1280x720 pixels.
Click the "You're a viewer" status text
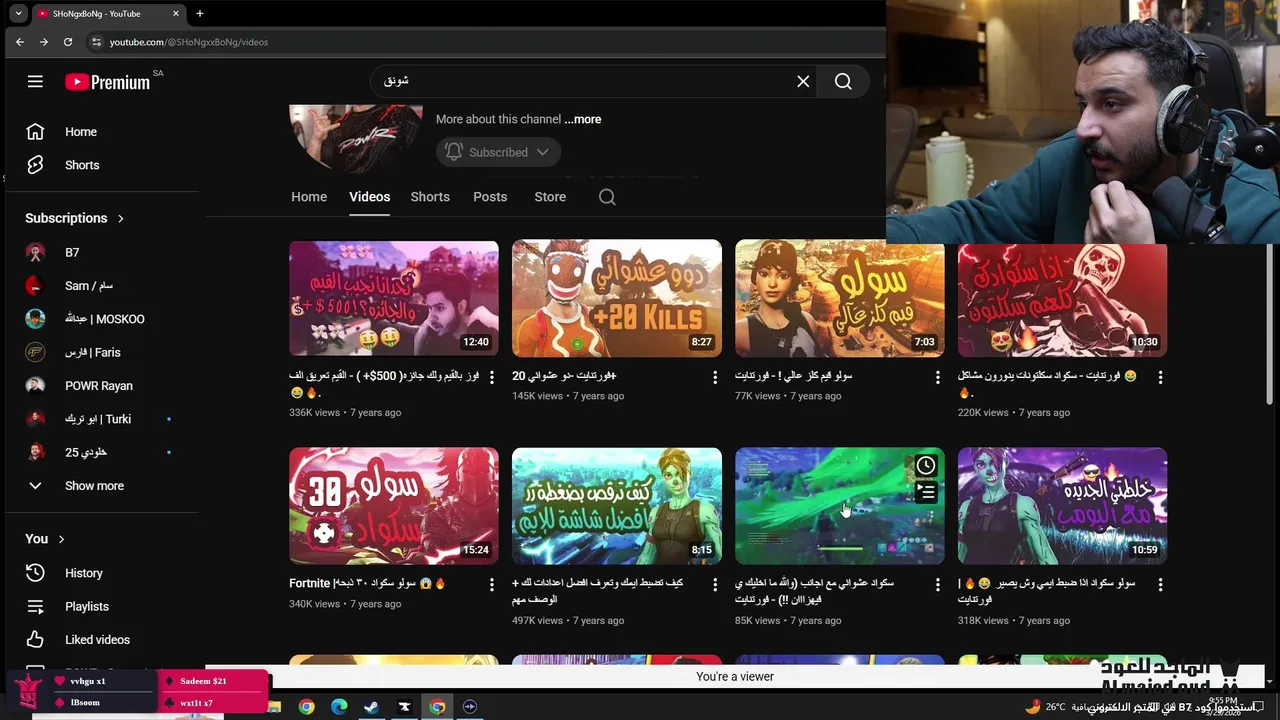(x=735, y=677)
